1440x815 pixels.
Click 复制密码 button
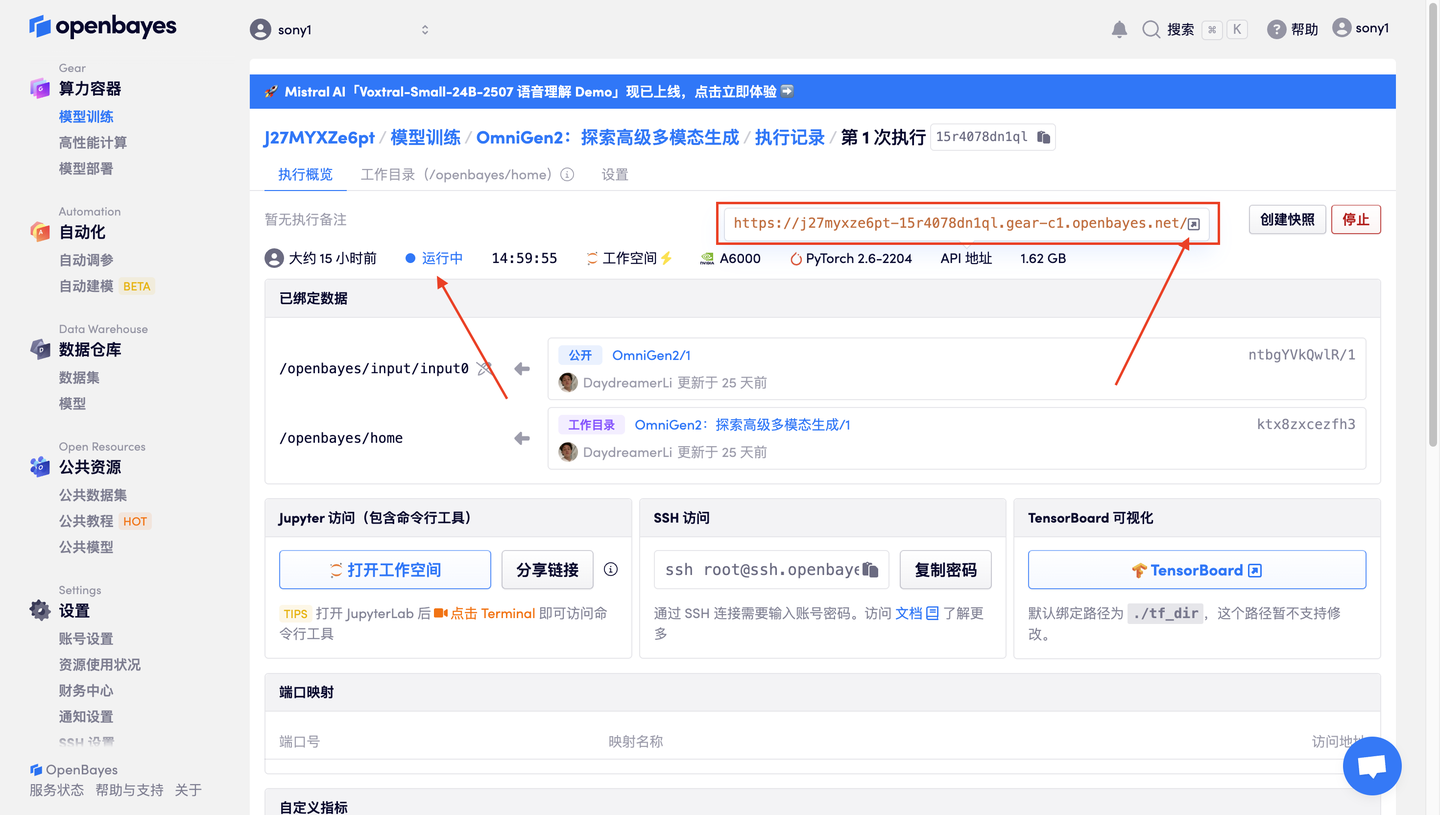pos(945,570)
